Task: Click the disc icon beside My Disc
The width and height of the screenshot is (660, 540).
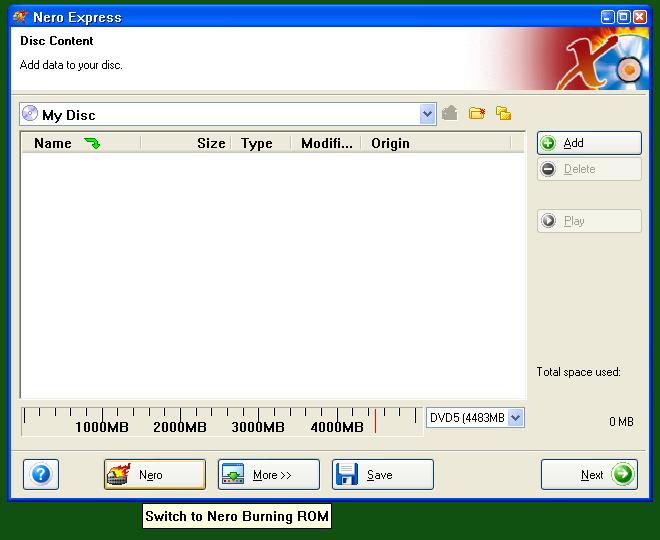Action: point(29,114)
